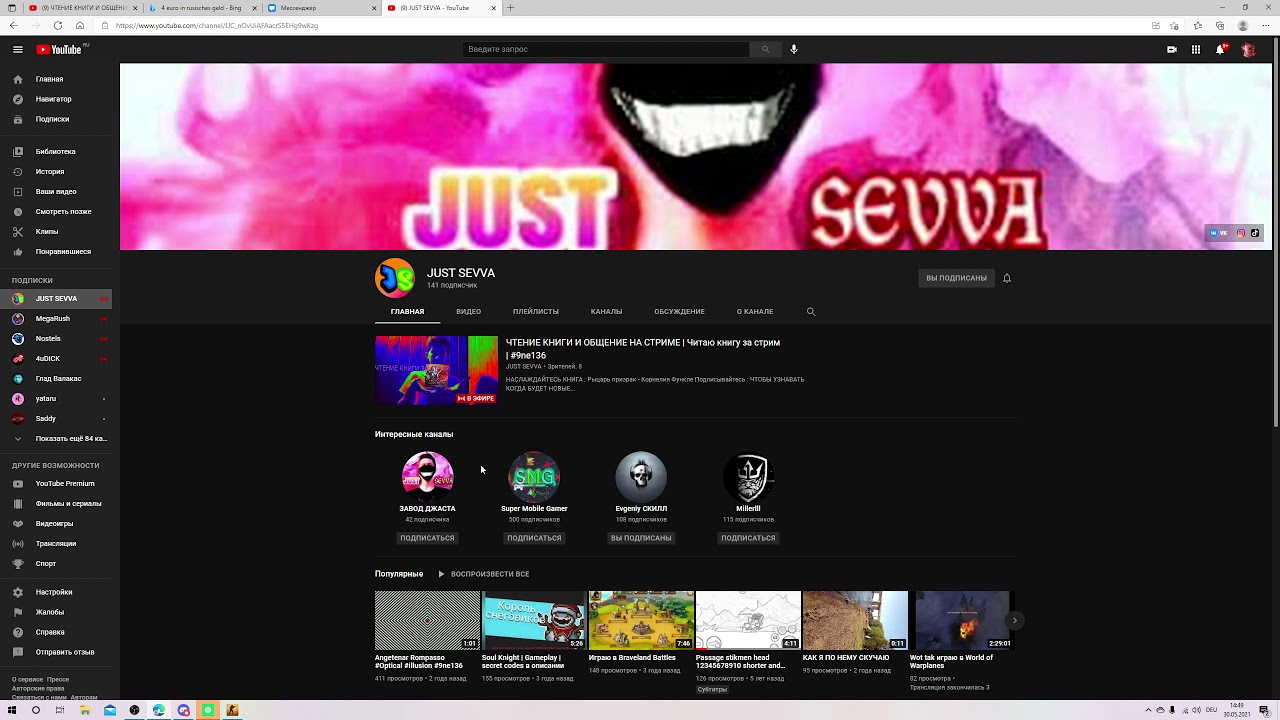Open Смотреть позже in the sidebar
The width and height of the screenshot is (1280, 720).
(56, 211)
